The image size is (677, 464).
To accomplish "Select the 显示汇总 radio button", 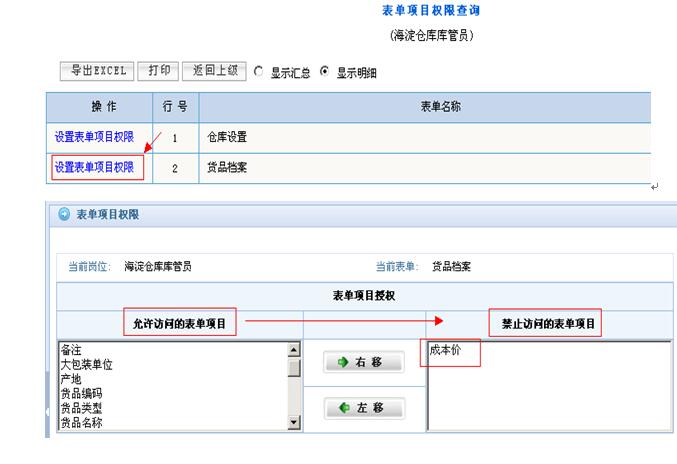I will 259,72.
